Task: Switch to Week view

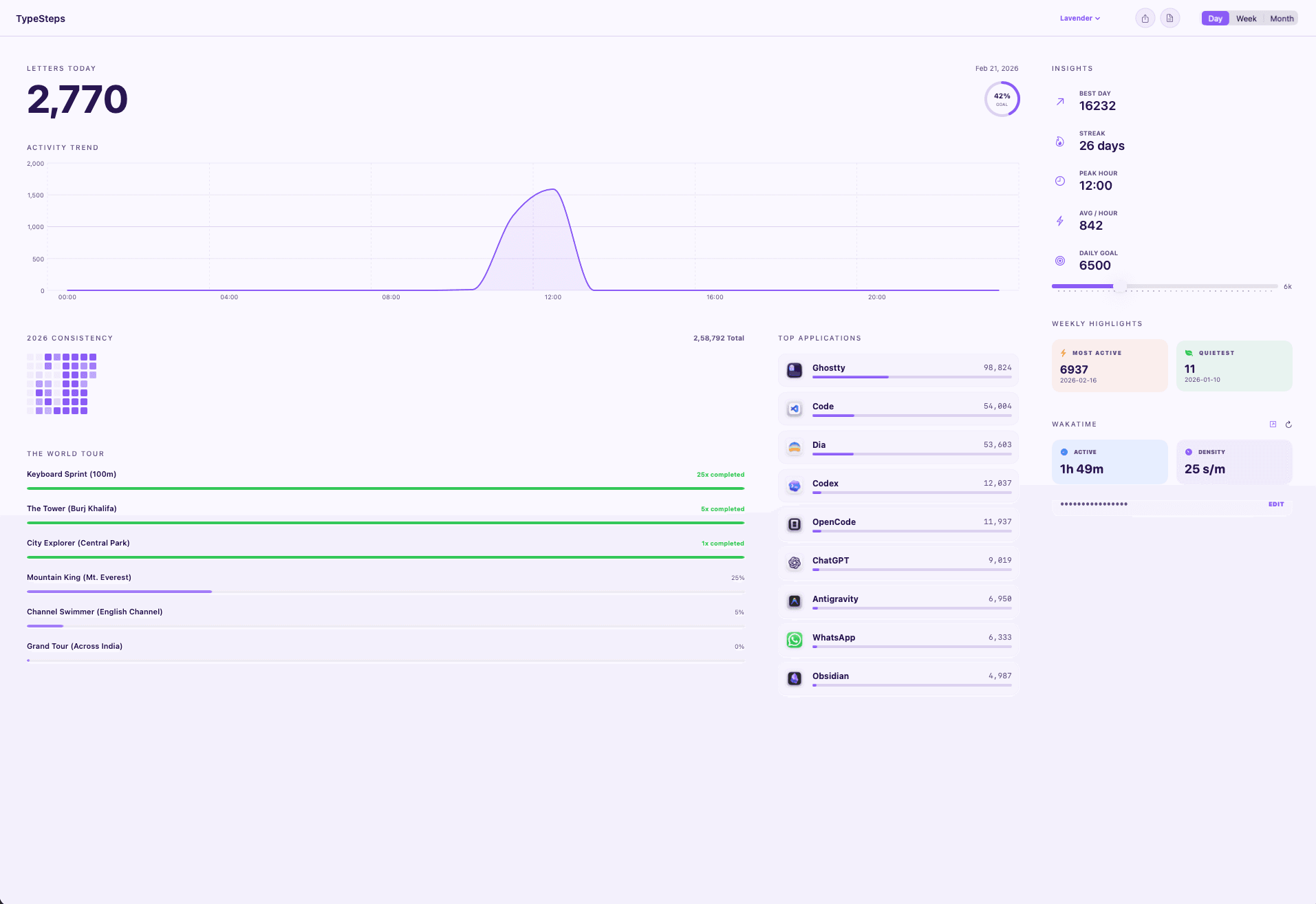Action: coord(1246,19)
